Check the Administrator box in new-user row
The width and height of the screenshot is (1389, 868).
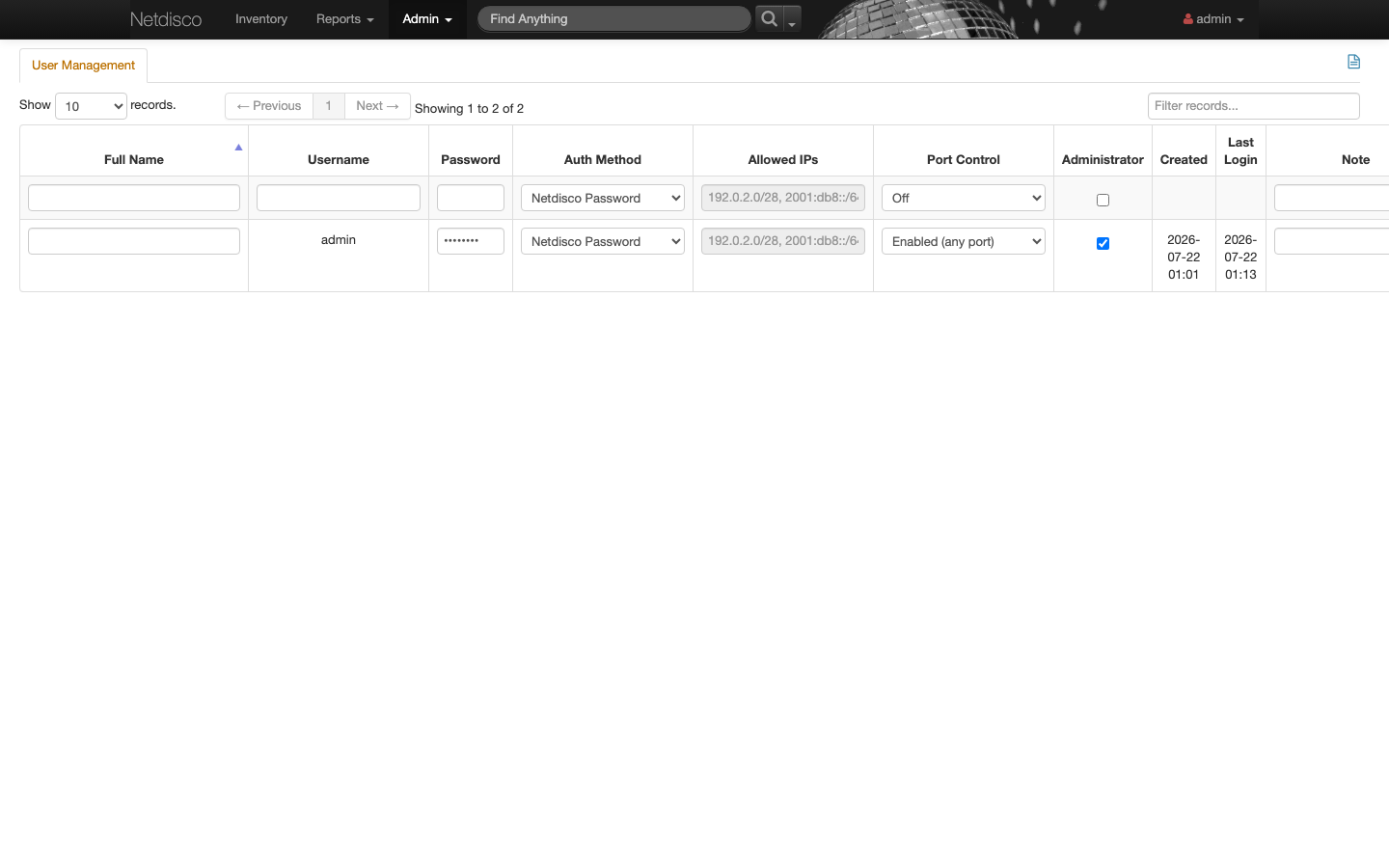[x=1103, y=201]
